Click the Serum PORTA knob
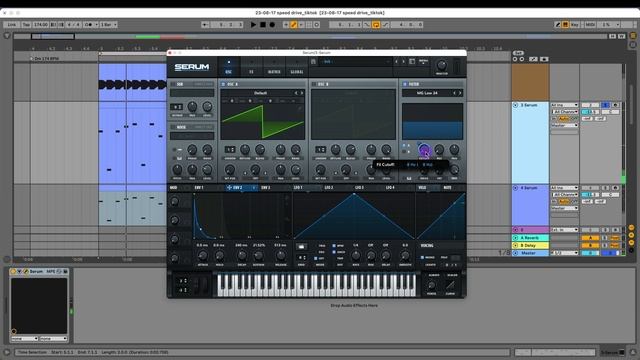 pos(431,285)
